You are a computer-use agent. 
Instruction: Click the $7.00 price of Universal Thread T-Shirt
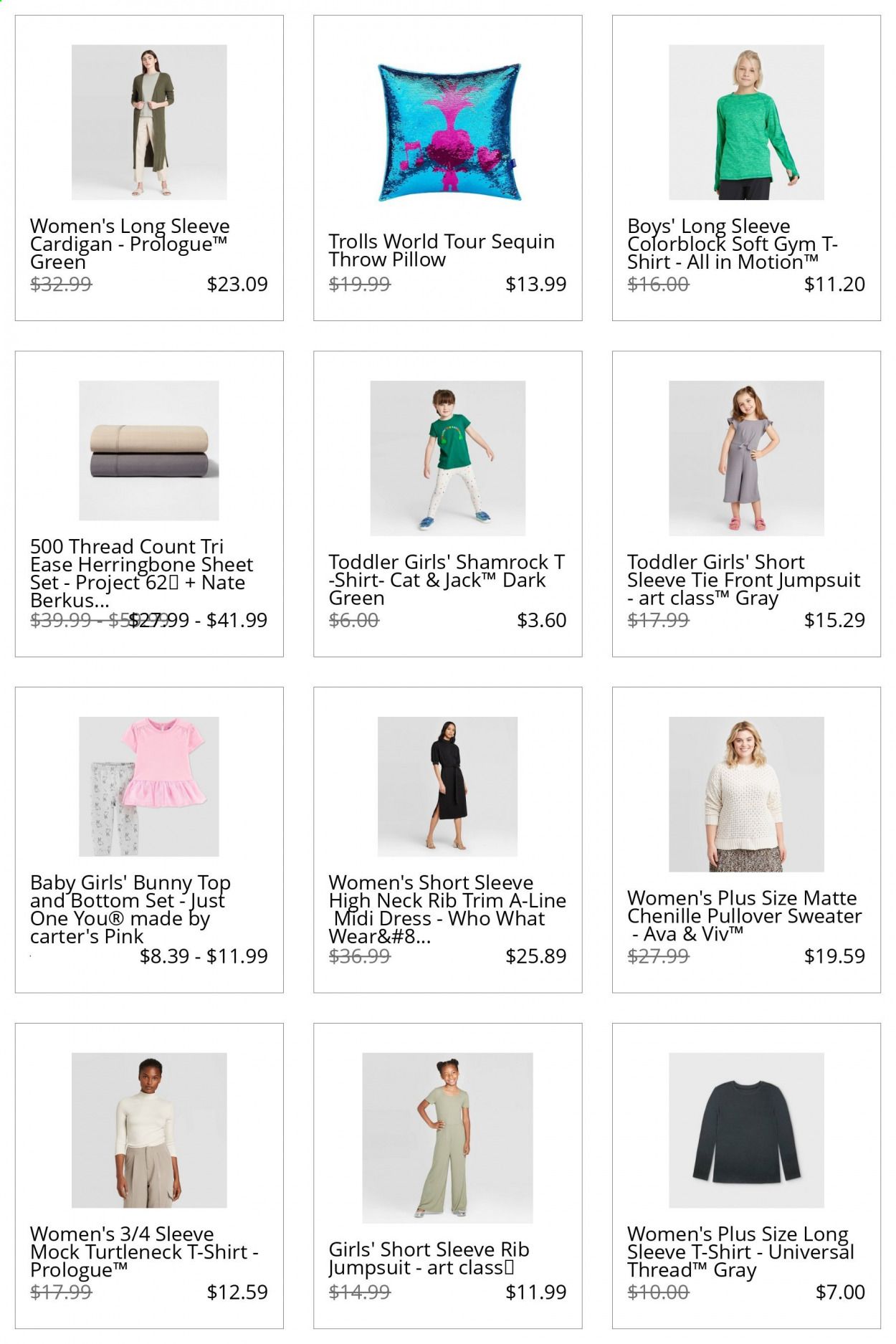click(x=840, y=1292)
